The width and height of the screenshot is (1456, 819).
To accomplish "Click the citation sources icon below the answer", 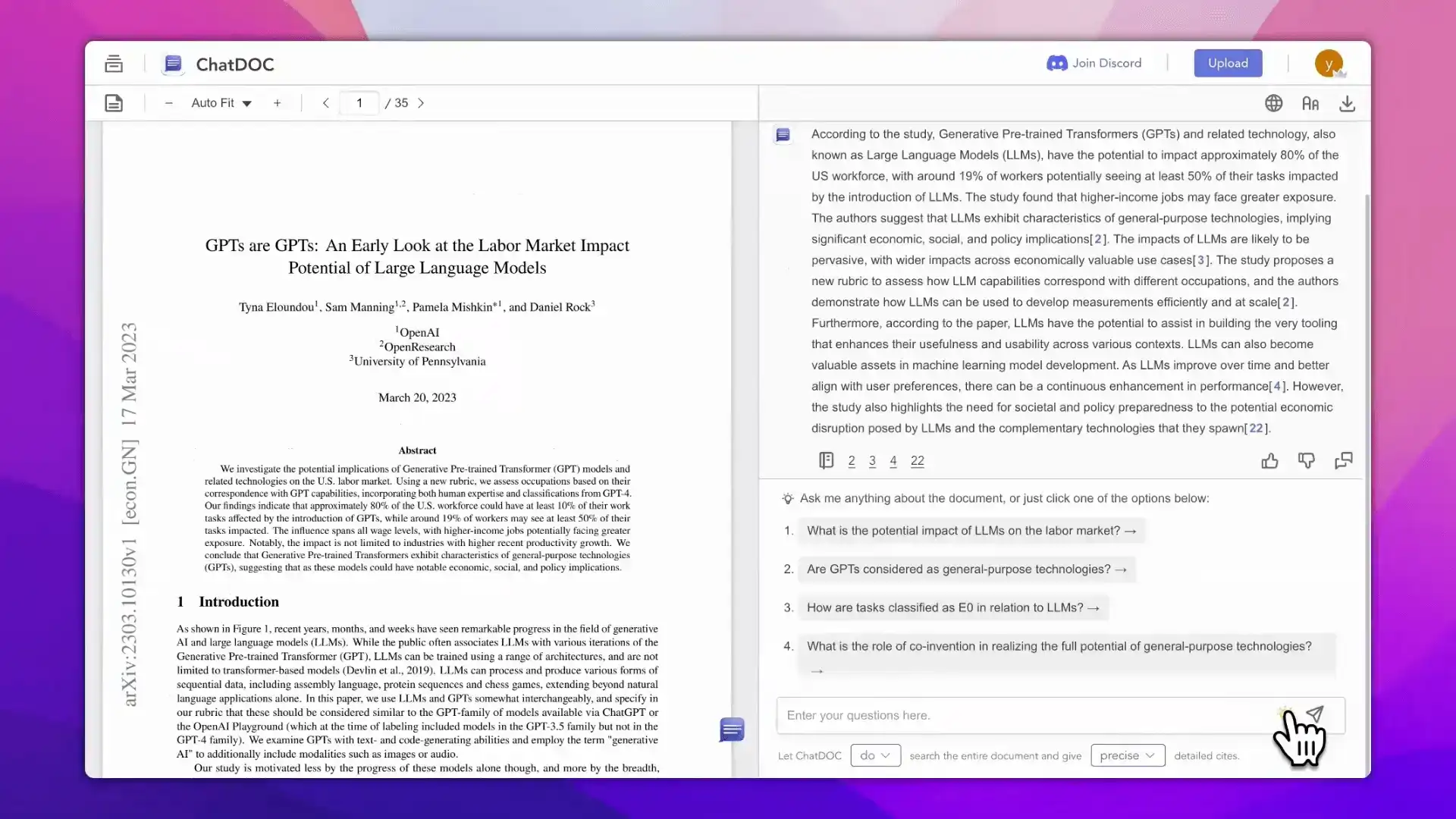I will [x=825, y=460].
